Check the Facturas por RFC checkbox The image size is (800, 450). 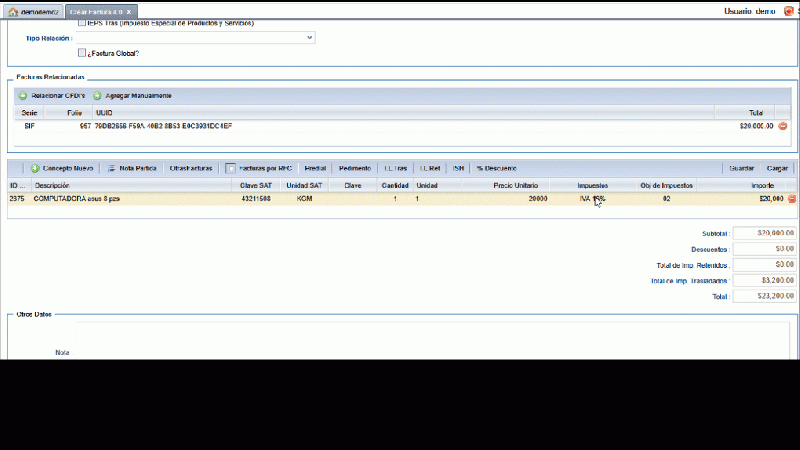click(231, 169)
